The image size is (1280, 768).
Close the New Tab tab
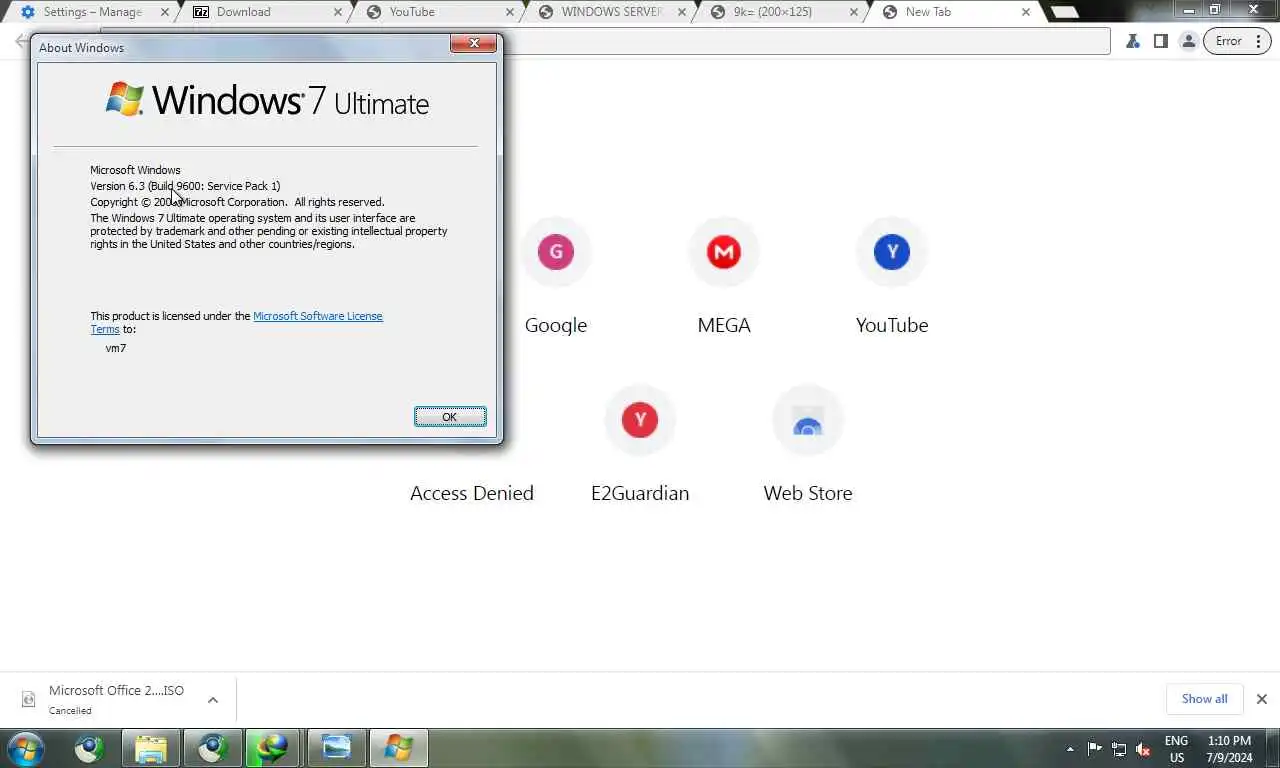pyautogui.click(x=1026, y=12)
